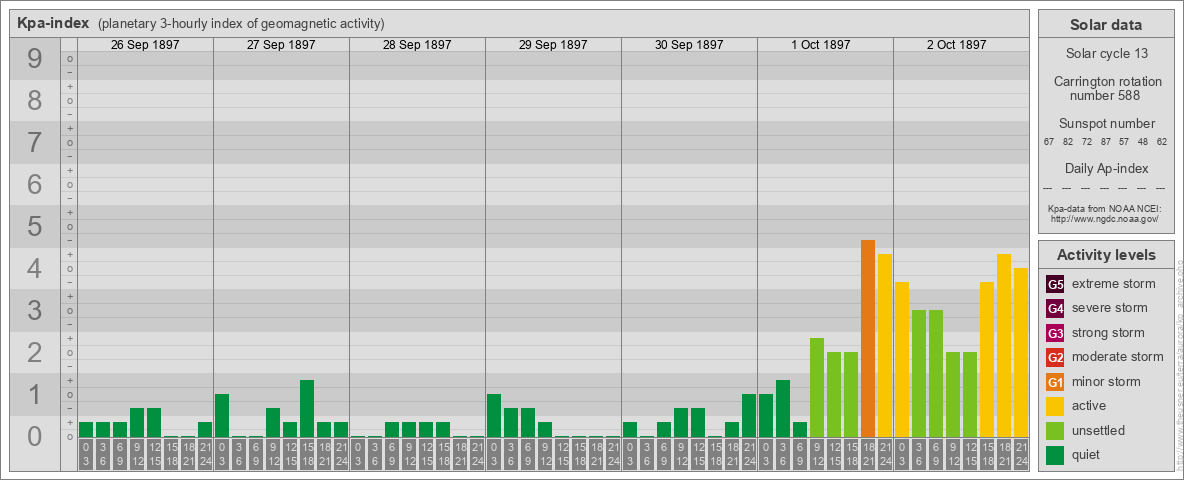Viewport: 1184px width, 480px height.
Task: Click sunspot value 48
Action: click(1143, 142)
